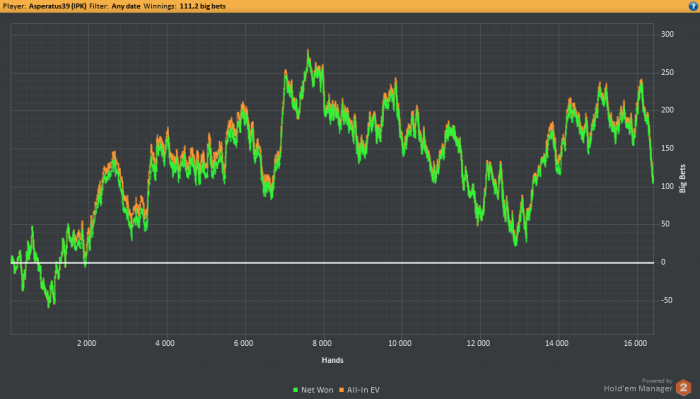Click the -50 value on Big Bets axis
The width and height of the screenshot is (700, 399).
coord(667,300)
